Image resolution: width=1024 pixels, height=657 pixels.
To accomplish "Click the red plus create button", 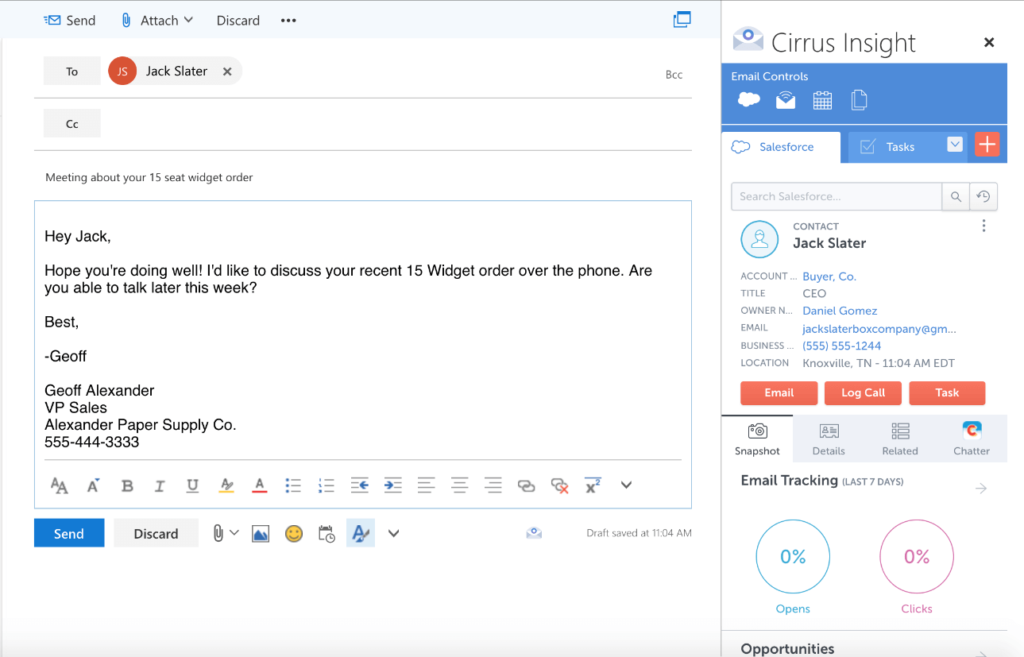I will click(987, 144).
